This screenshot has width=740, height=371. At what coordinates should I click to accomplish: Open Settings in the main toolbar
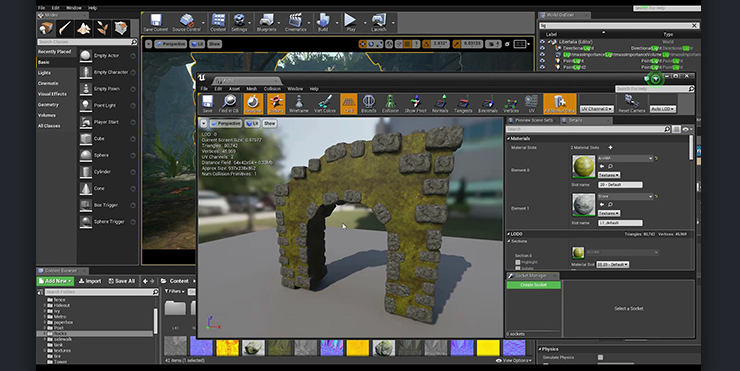click(239, 23)
